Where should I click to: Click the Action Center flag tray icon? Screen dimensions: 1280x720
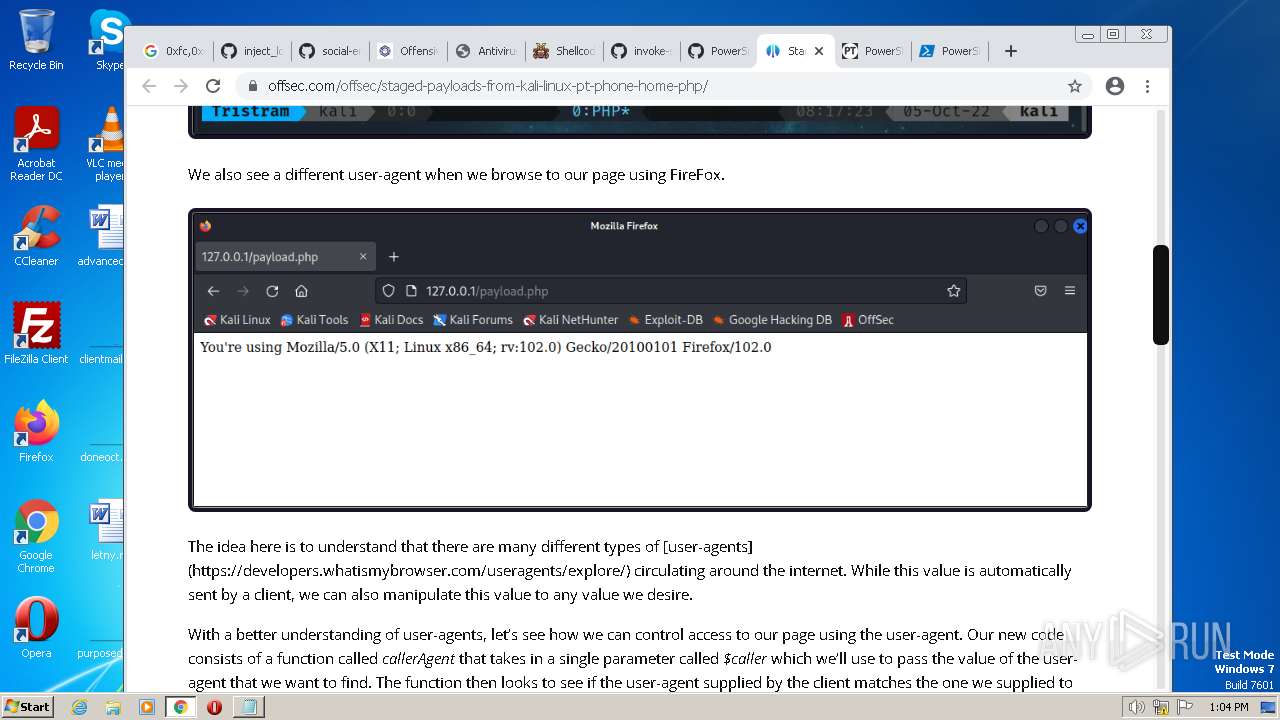pyautogui.click(x=1183, y=707)
